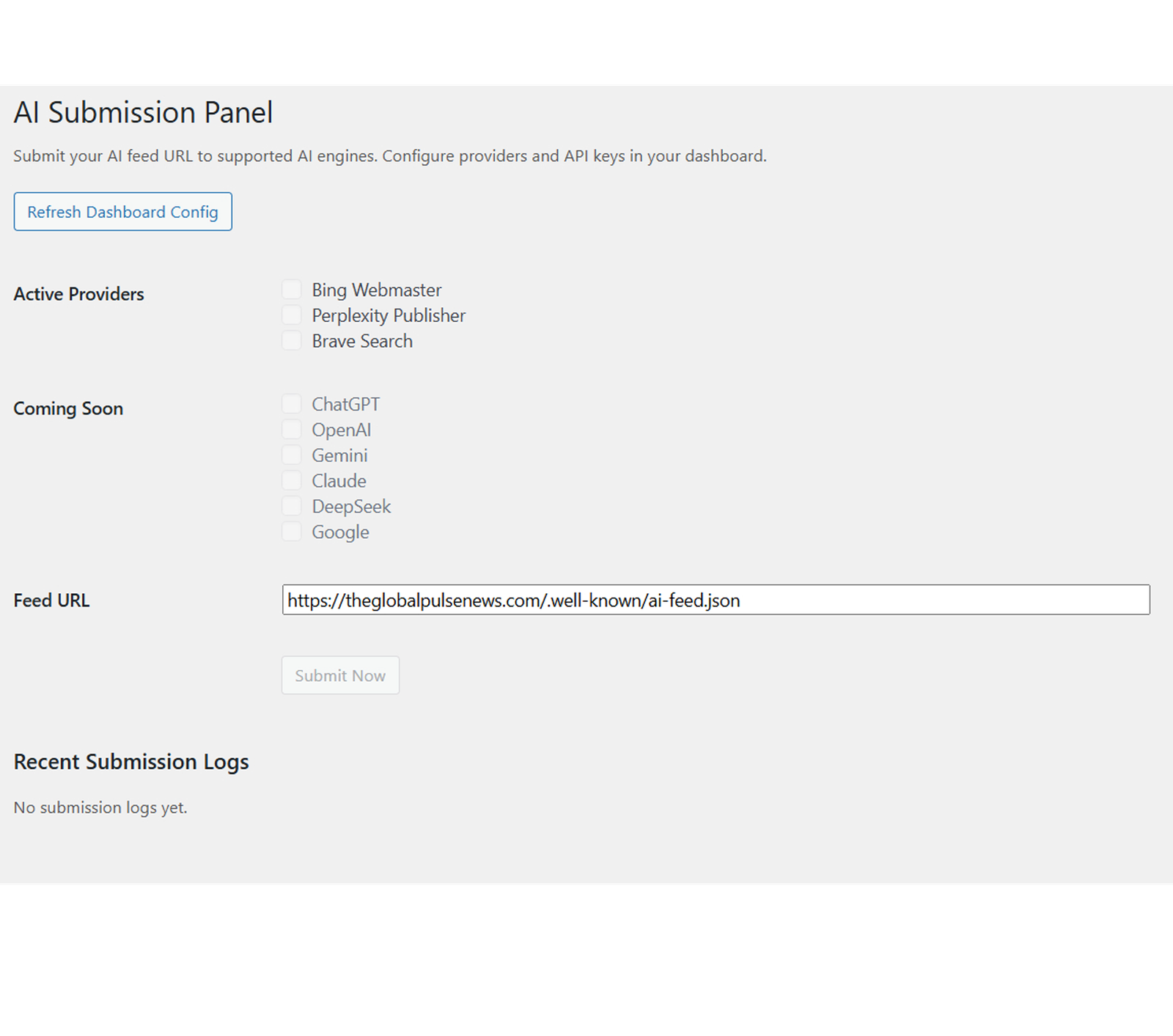Click the Recent Submission Logs heading
The height and width of the screenshot is (1036, 1173).
coord(131,762)
